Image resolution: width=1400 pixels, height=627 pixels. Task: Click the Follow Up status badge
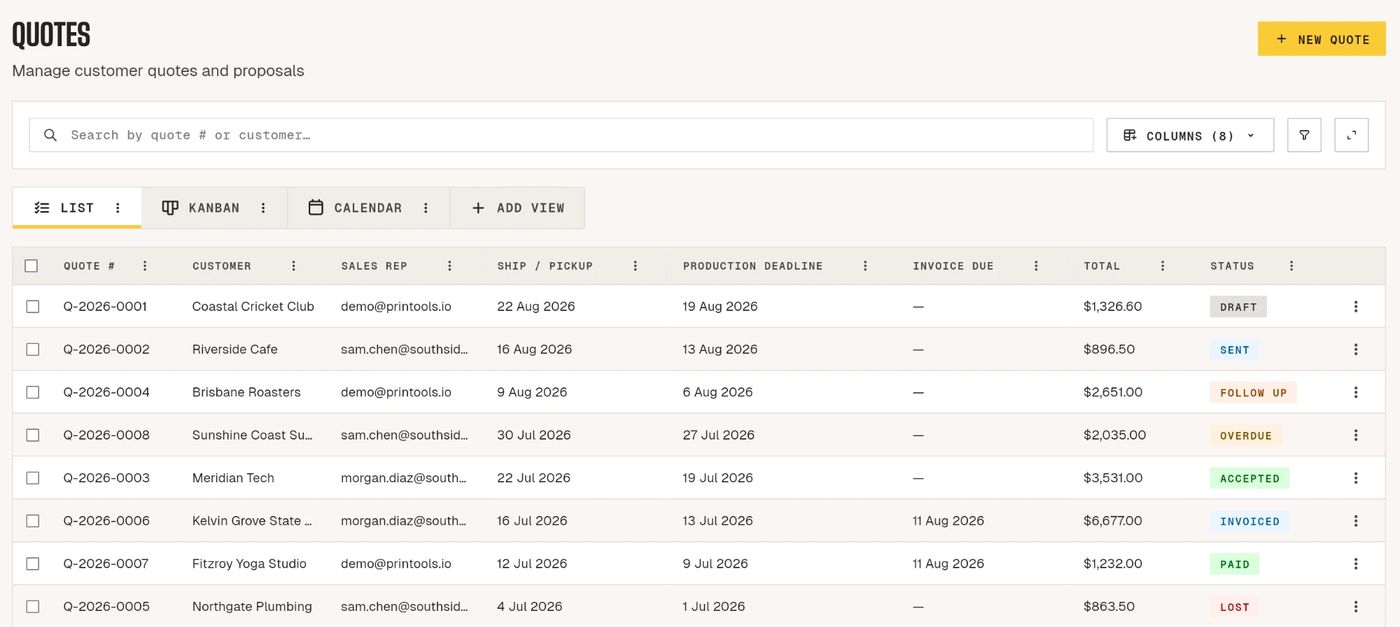click(1253, 393)
